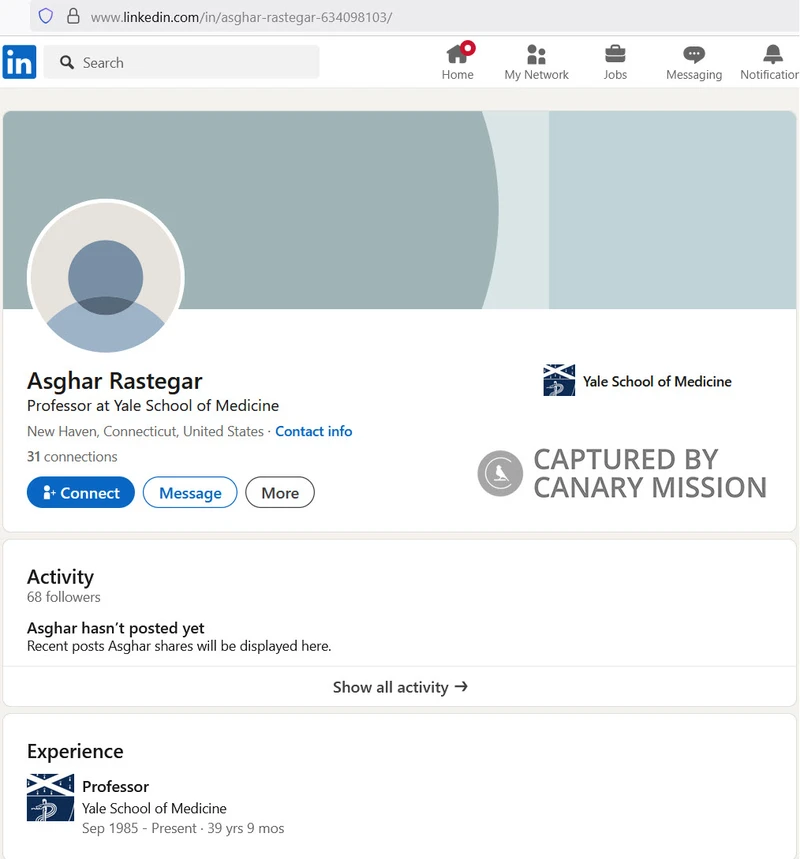The height and width of the screenshot is (859, 800).
Task: Click the LinkedIn logo icon
Action: (19, 62)
